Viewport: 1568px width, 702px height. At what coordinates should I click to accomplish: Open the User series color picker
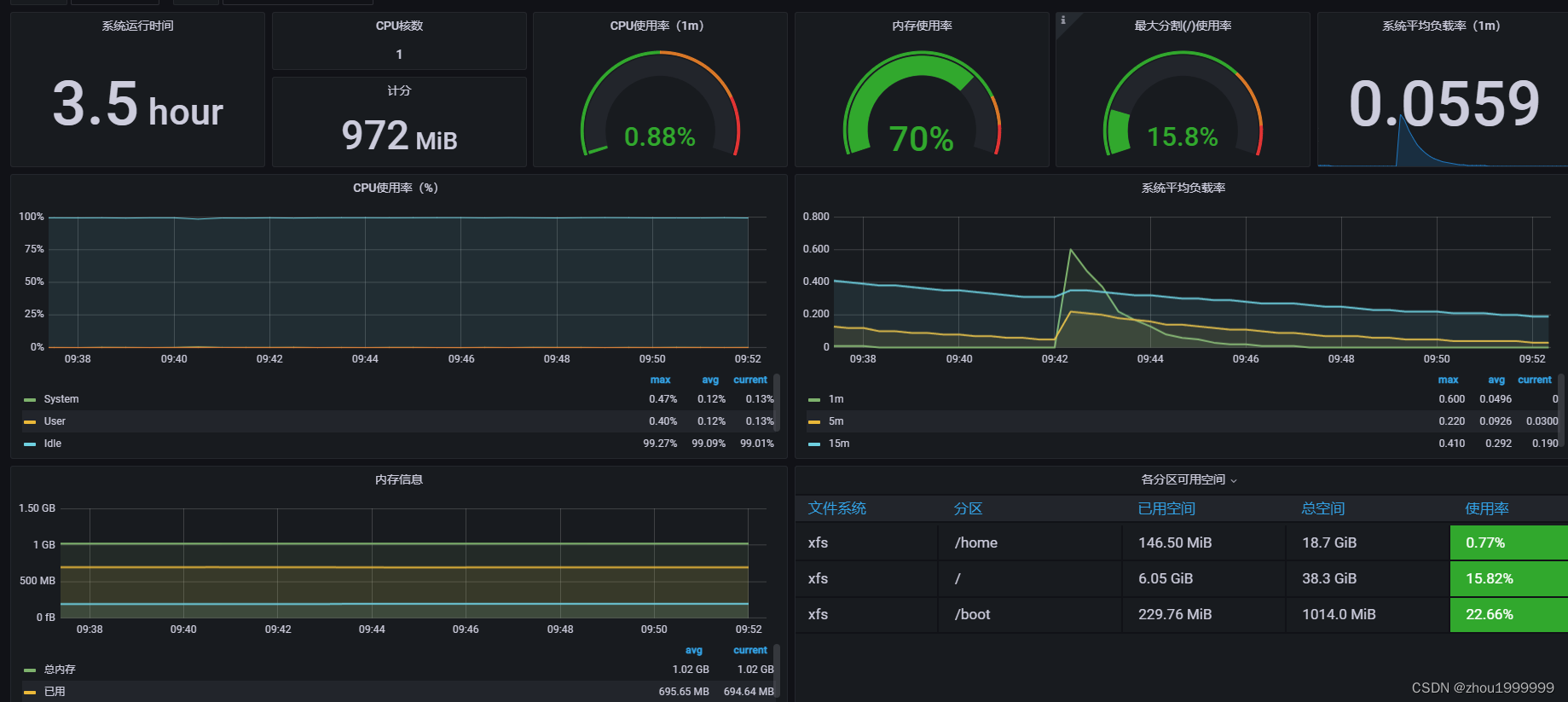30,421
